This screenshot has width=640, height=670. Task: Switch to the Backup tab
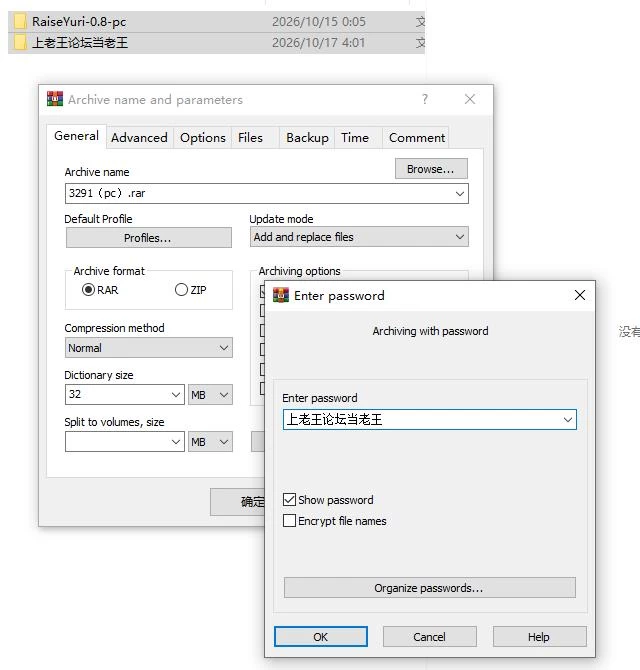pyautogui.click(x=307, y=138)
